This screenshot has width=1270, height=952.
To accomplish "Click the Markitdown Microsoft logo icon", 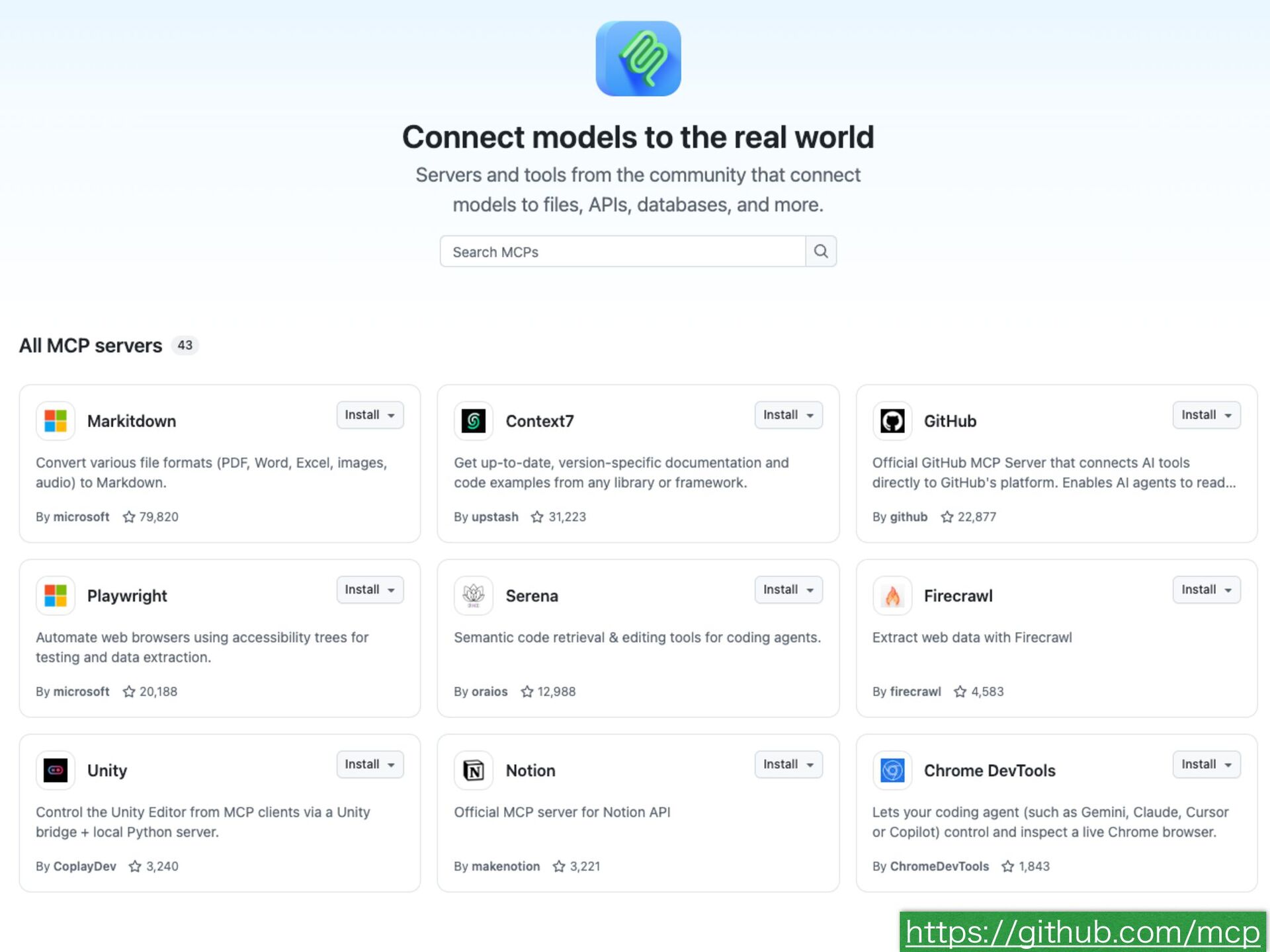I will [x=56, y=421].
